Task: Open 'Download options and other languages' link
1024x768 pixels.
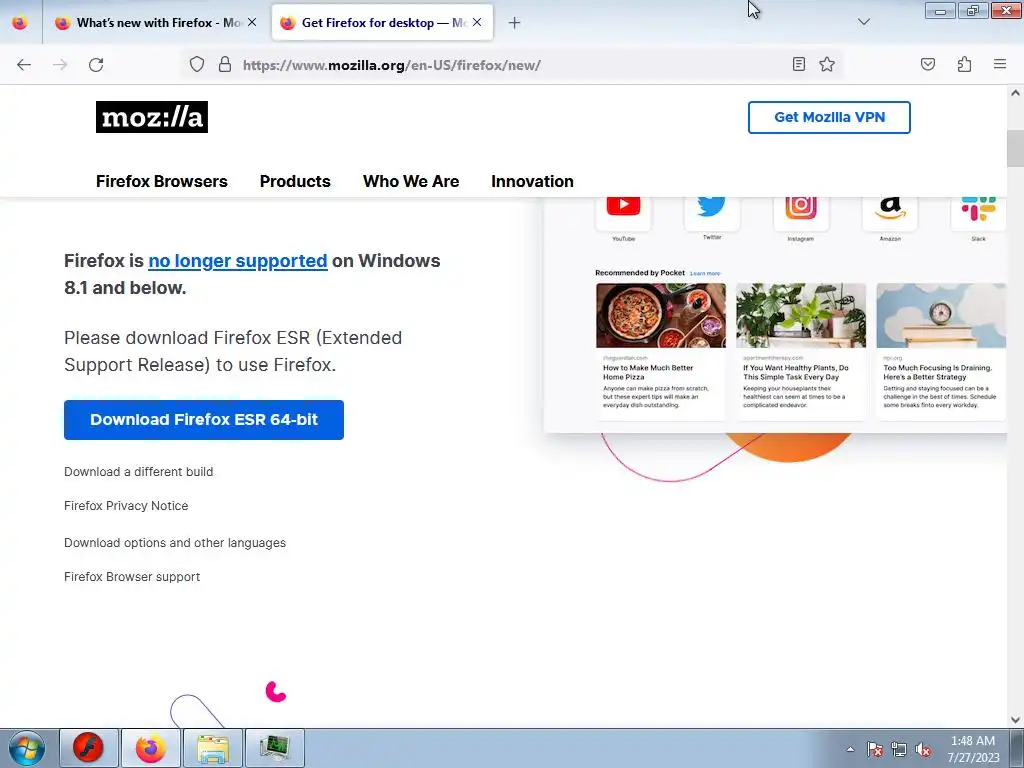Action: coord(175,543)
